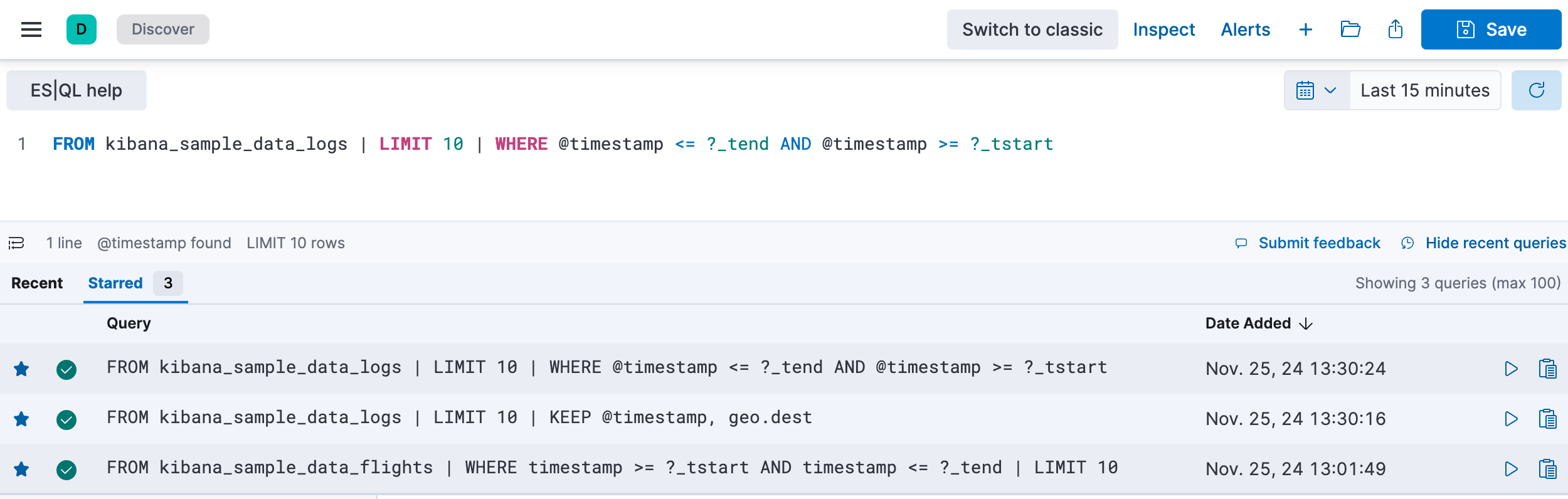Image resolution: width=1568 pixels, height=499 pixels.
Task: Click the line-wrap icon below the editor
Action: click(17, 243)
